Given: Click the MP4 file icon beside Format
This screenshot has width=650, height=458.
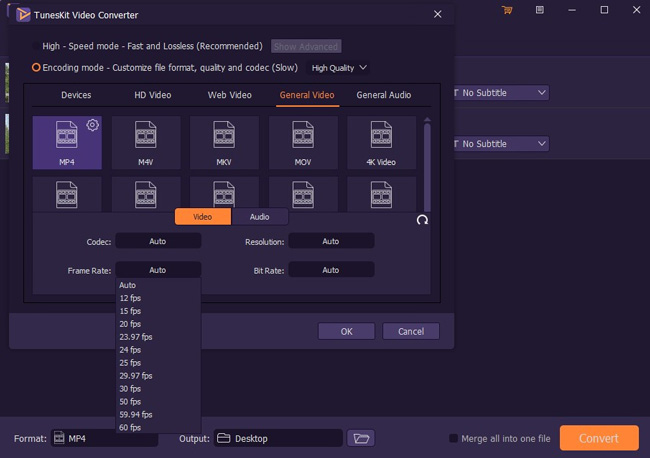Looking at the screenshot, I should (60, 438).
